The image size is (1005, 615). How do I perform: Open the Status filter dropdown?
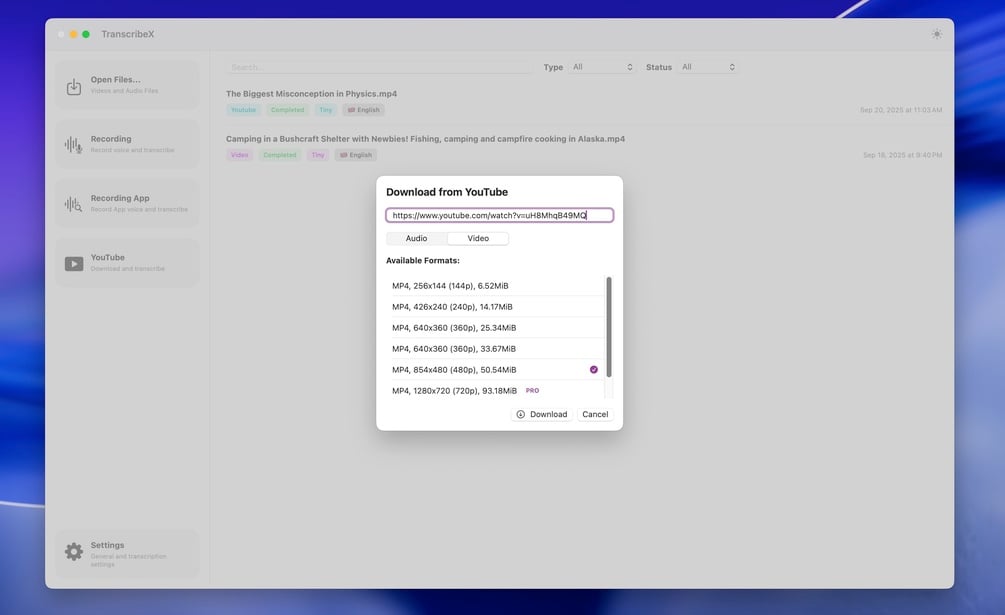pyautogui.click(x=708, y=67)
